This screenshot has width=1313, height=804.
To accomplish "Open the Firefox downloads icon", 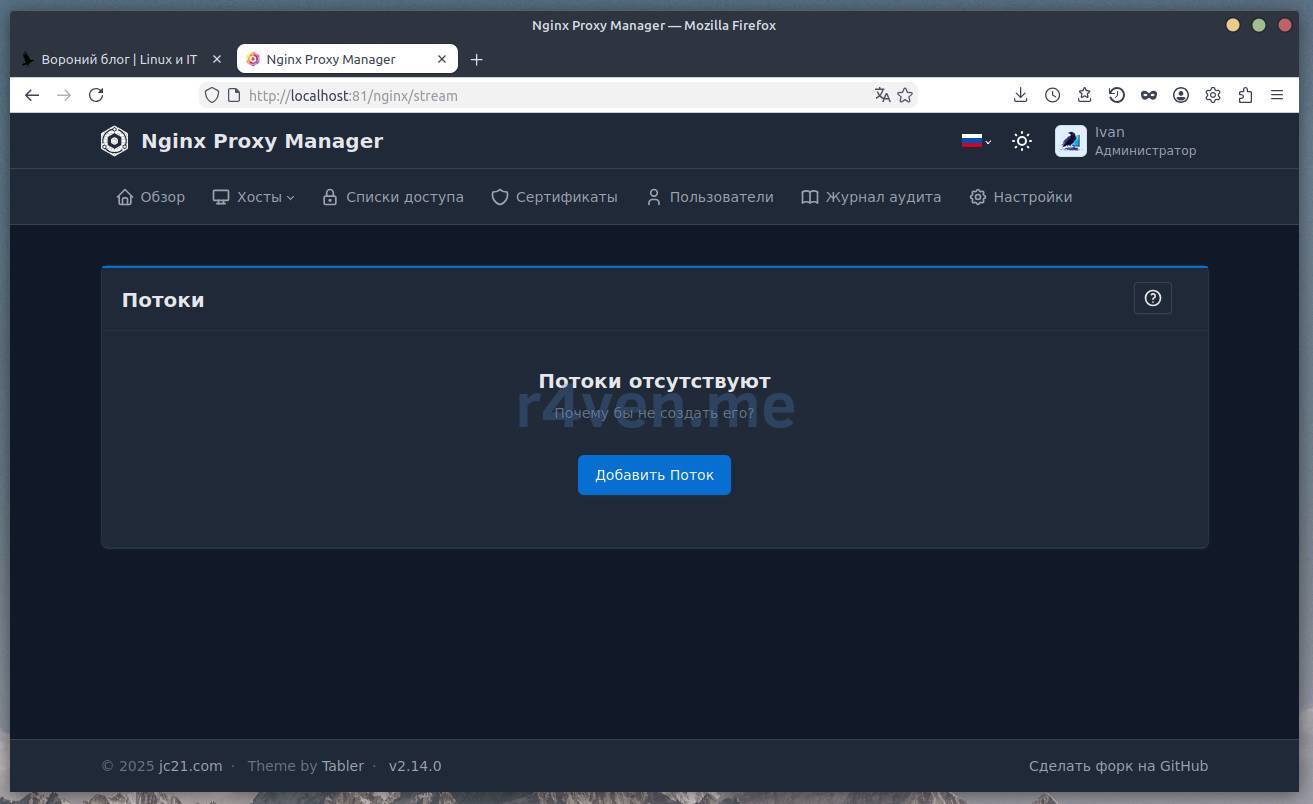I will 1020,95.
